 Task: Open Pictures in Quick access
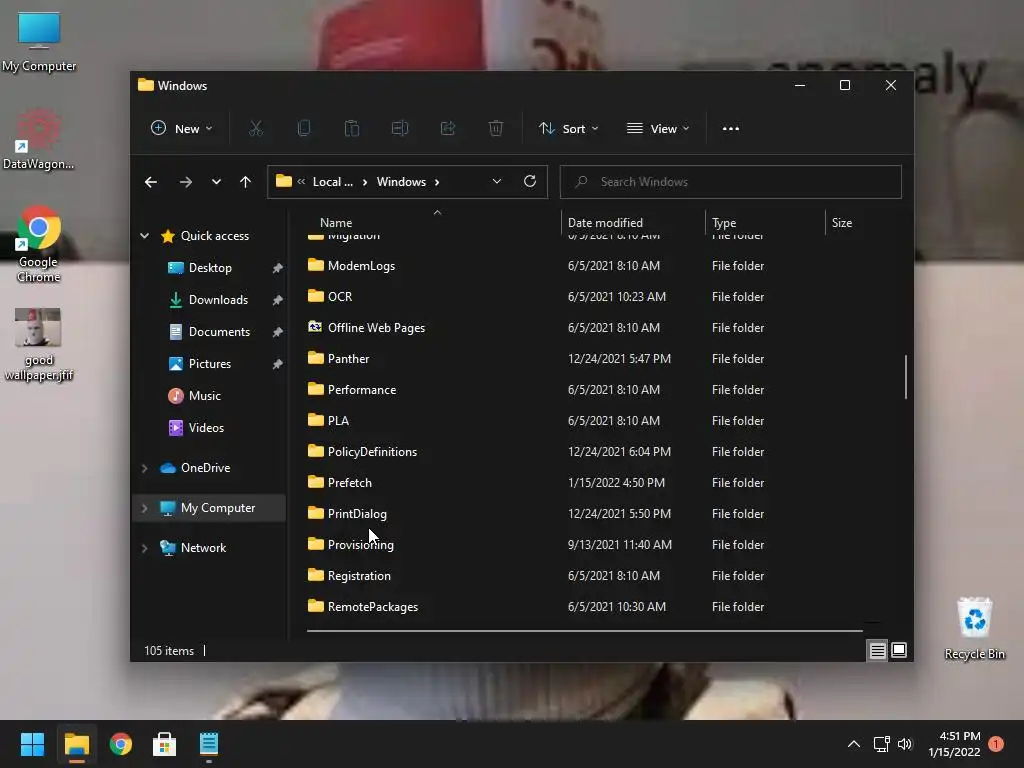point(210,364)
